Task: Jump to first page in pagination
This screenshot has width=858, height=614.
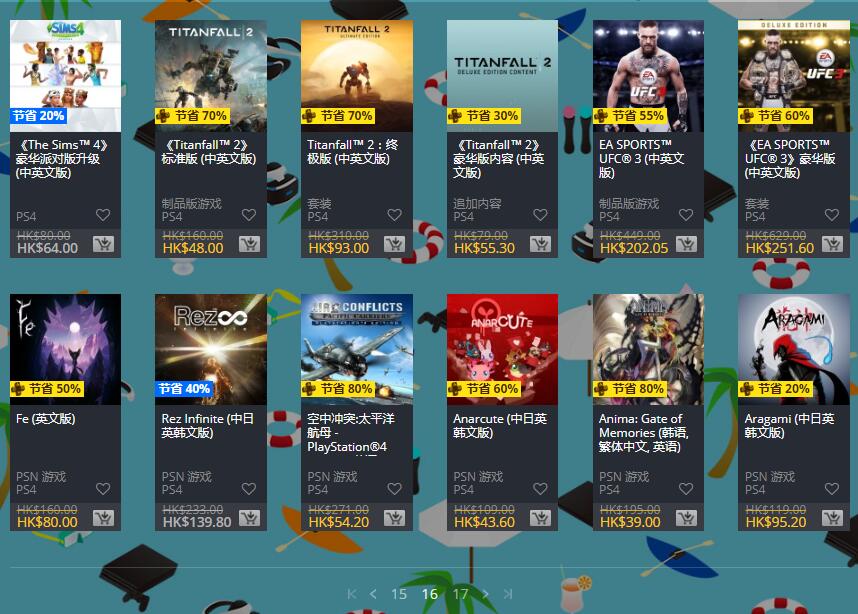Action: point(352,594)
